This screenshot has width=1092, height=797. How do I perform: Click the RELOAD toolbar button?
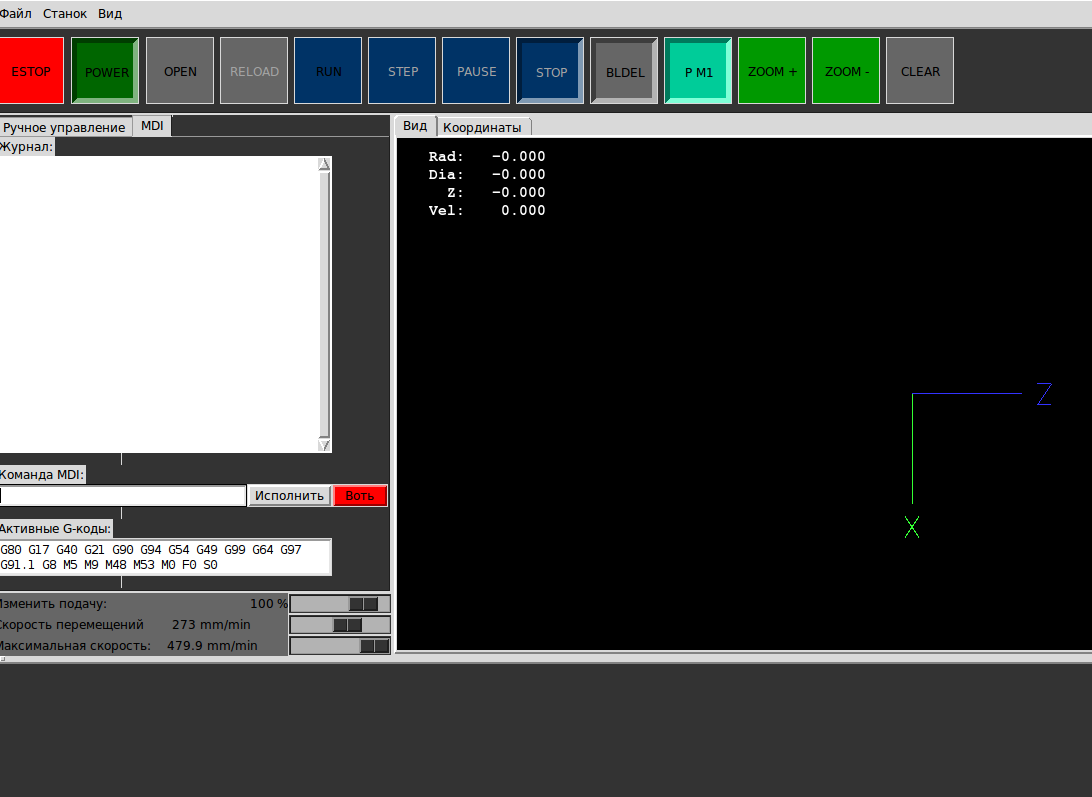pos(254,70)
